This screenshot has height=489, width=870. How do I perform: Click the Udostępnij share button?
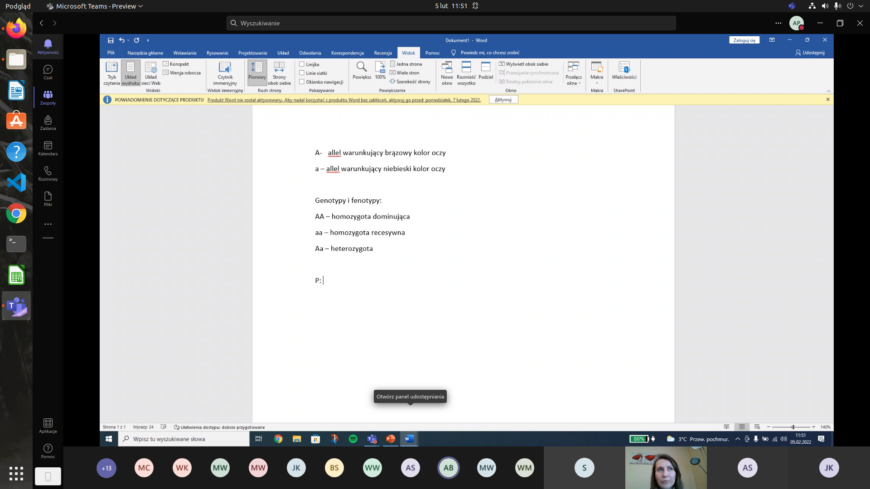click(x=810, y=53)
